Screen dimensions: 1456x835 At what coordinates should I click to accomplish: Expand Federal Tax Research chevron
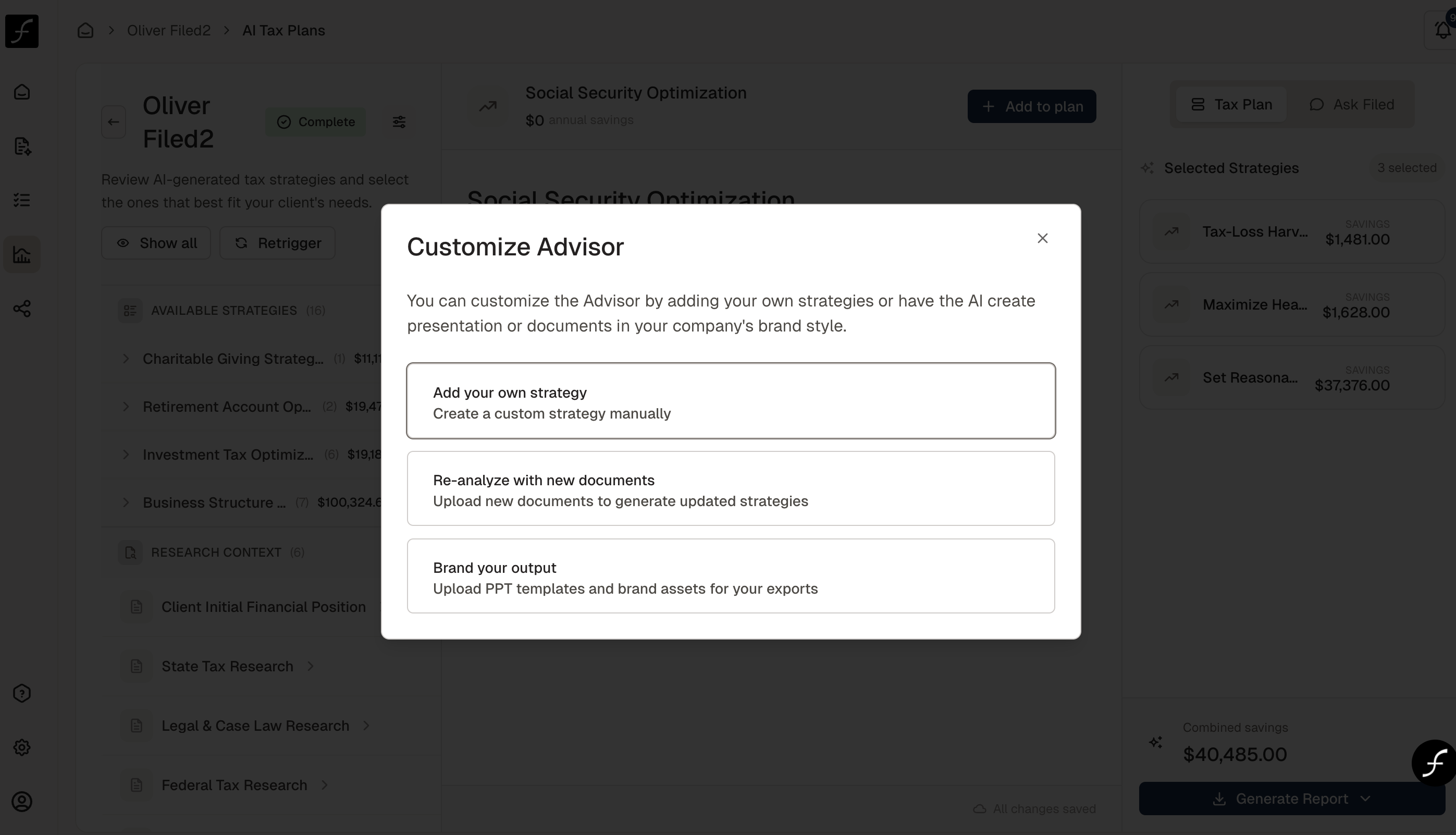(x=325, y=785)
